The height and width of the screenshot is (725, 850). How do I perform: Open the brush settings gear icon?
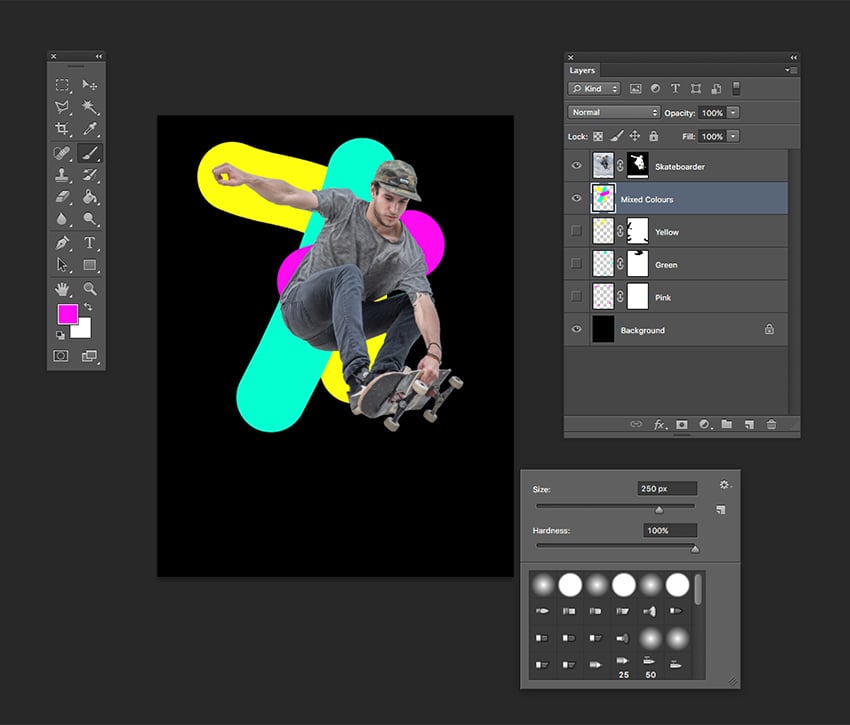(x=726, y=483)
